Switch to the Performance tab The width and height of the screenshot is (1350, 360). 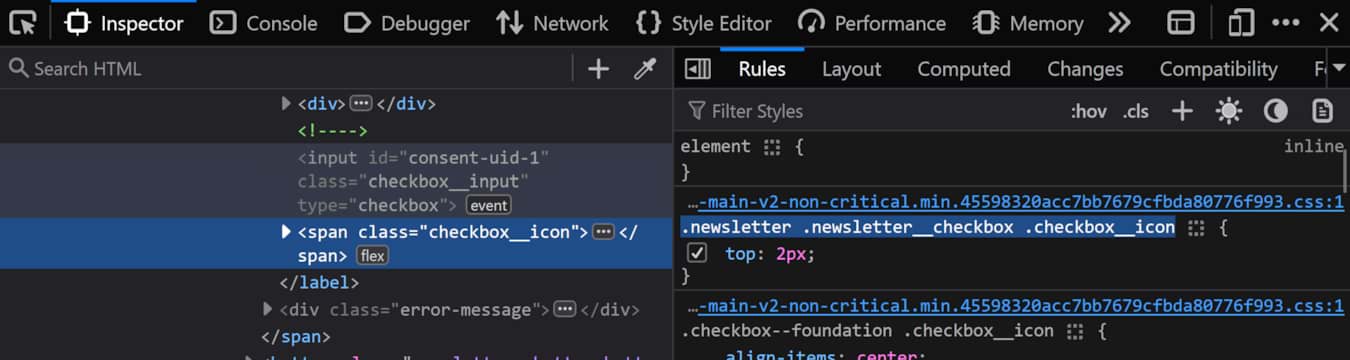coord(872,23)
